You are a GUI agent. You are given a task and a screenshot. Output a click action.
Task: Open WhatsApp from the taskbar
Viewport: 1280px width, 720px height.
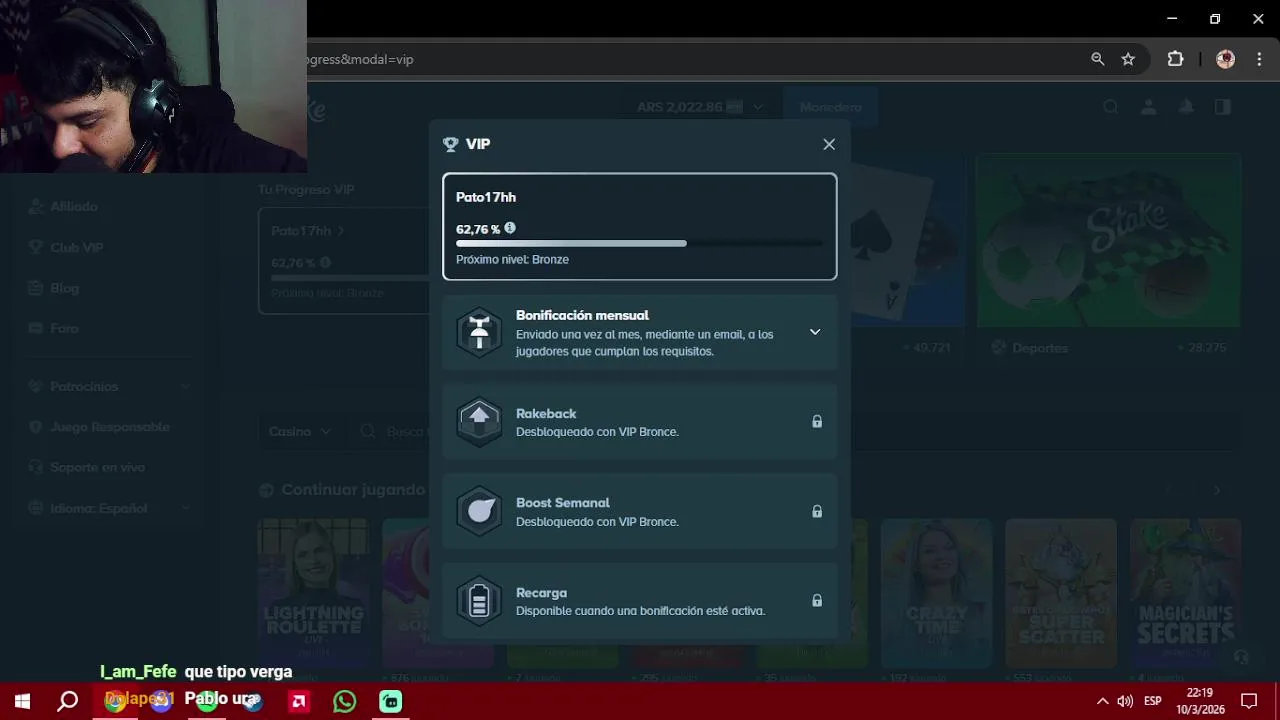click(345, 701)
